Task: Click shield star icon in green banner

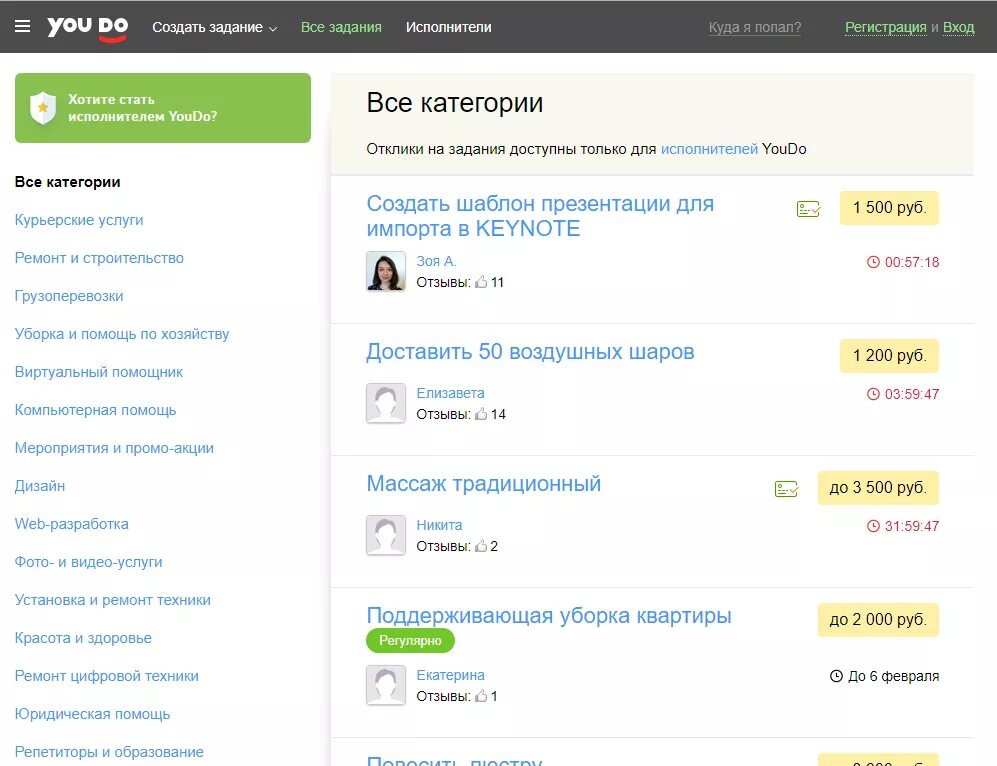Action: click(43, 107)
